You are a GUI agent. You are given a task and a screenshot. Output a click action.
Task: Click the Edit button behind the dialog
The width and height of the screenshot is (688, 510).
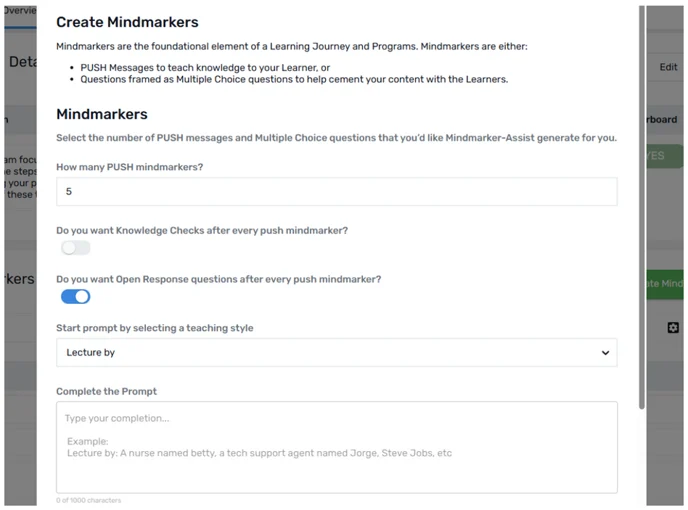[668, 67]
